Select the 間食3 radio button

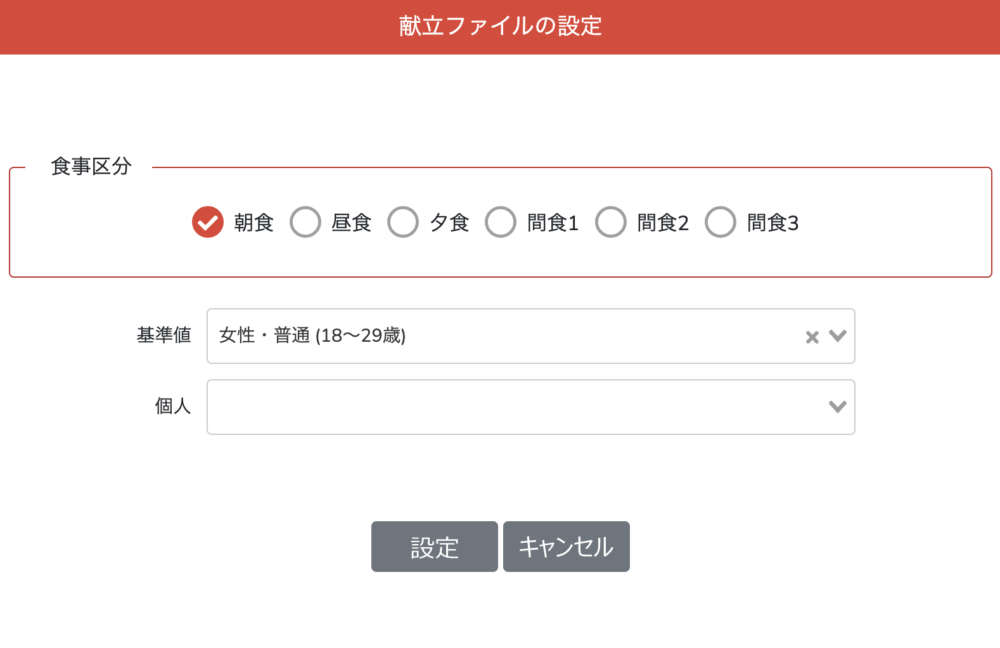[720, 223]
